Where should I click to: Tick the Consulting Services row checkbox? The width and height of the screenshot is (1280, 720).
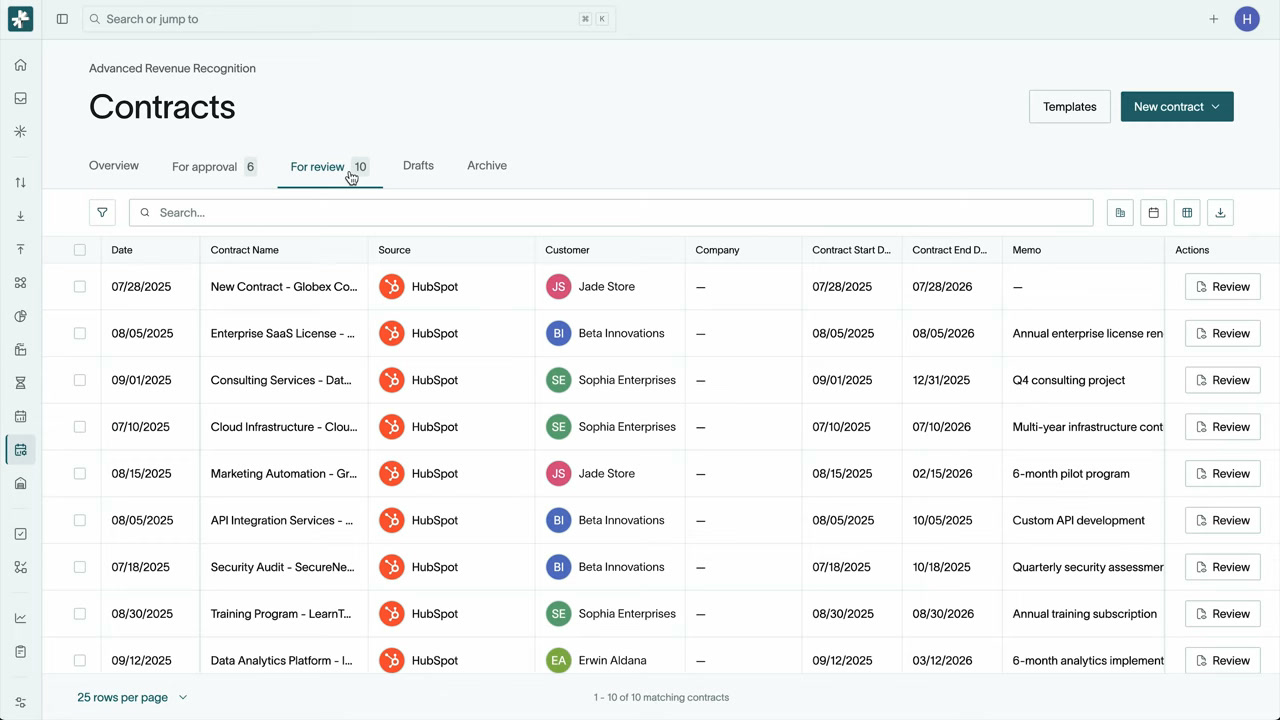click(x=80, y=380)
